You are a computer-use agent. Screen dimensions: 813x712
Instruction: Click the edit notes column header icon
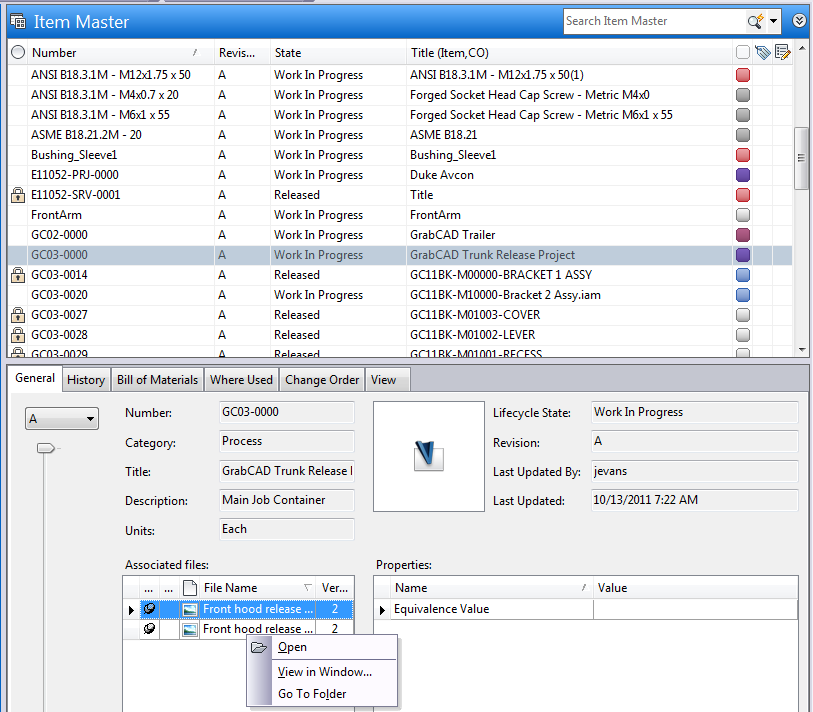click(782, 53)
